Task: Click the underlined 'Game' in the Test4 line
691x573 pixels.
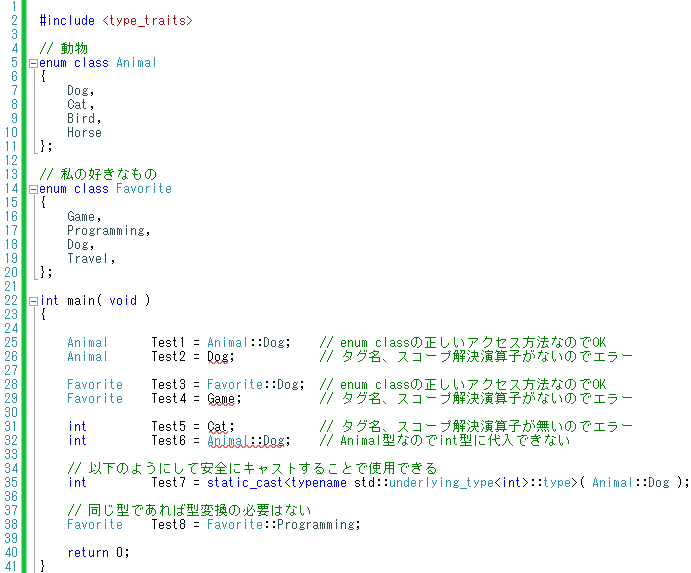Action: pyautogui.click(x=221, y=399)
